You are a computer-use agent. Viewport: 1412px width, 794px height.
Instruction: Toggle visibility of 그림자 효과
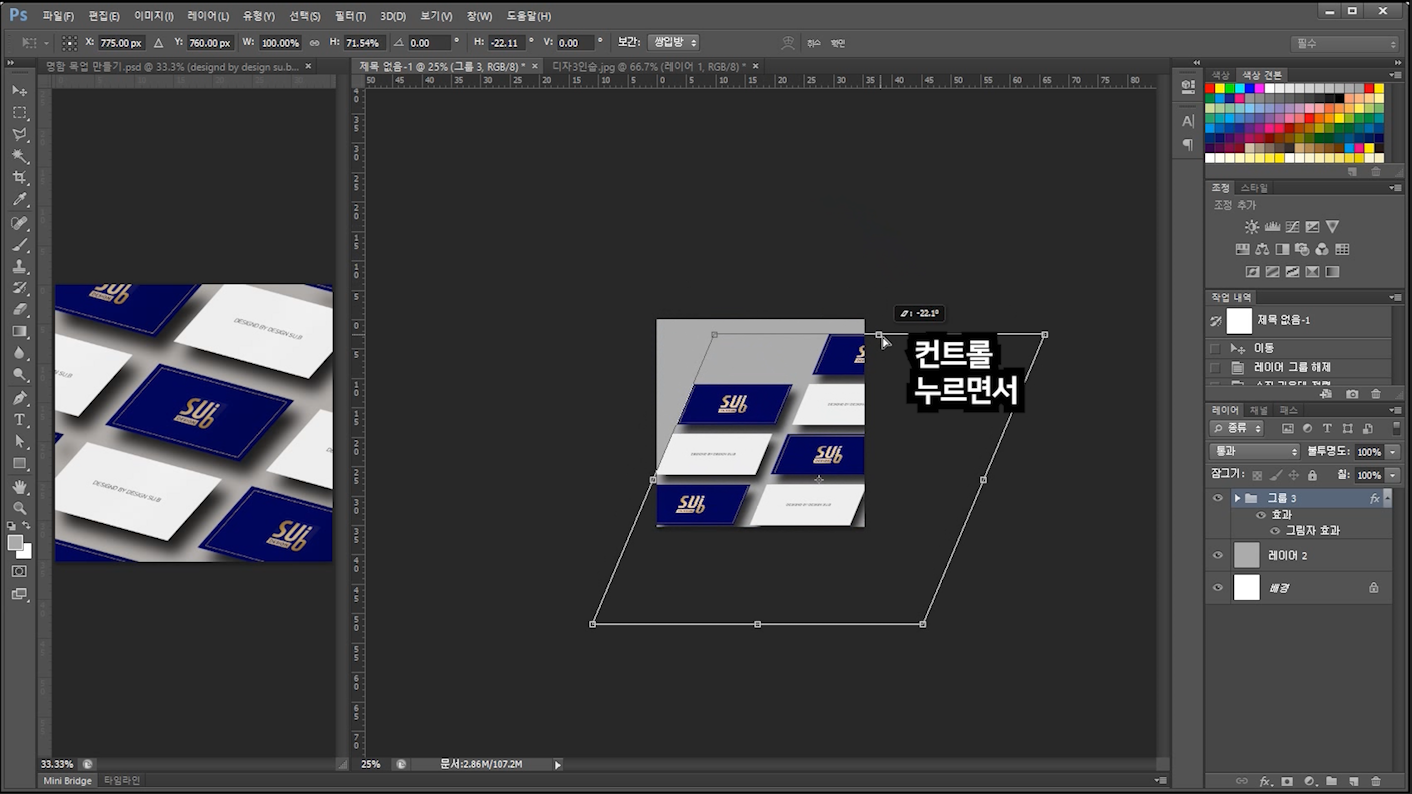1275,531
